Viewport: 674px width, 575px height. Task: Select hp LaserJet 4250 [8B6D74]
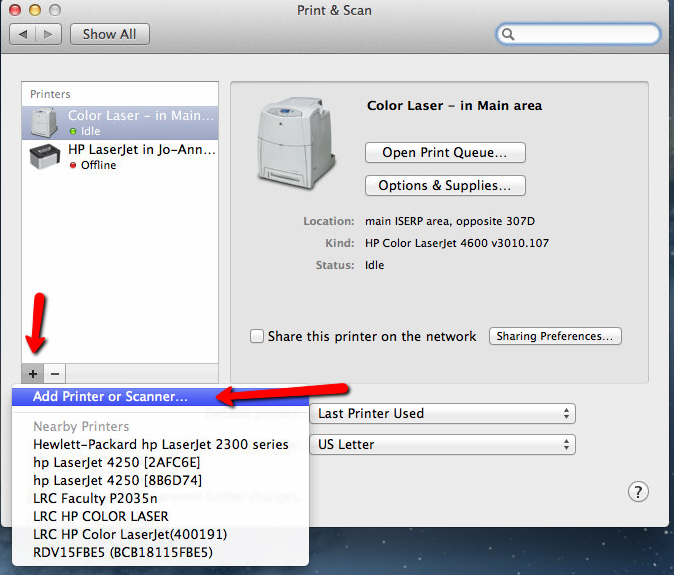(160, 480)
